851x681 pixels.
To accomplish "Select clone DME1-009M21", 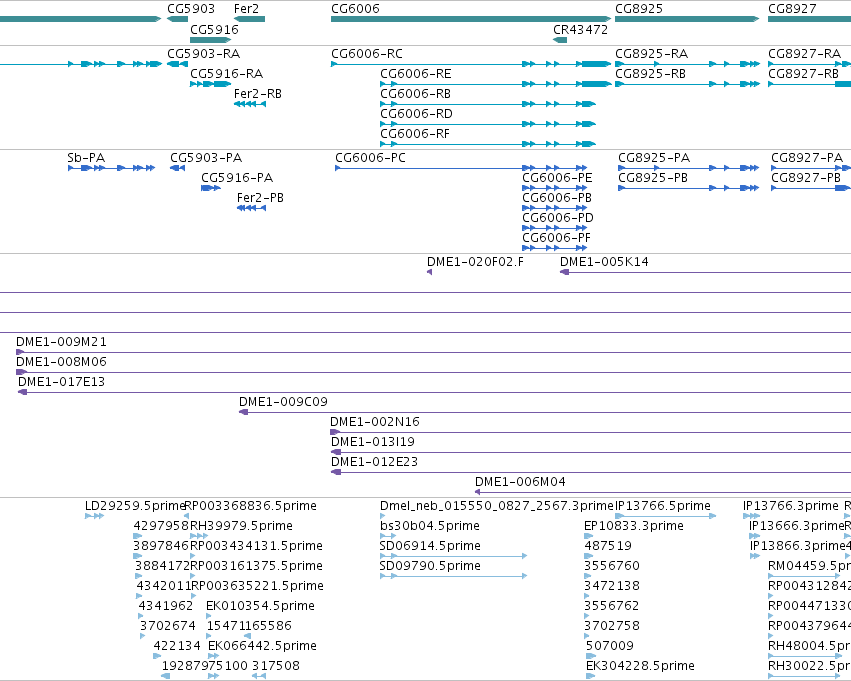I will click(x=61, y=342).
